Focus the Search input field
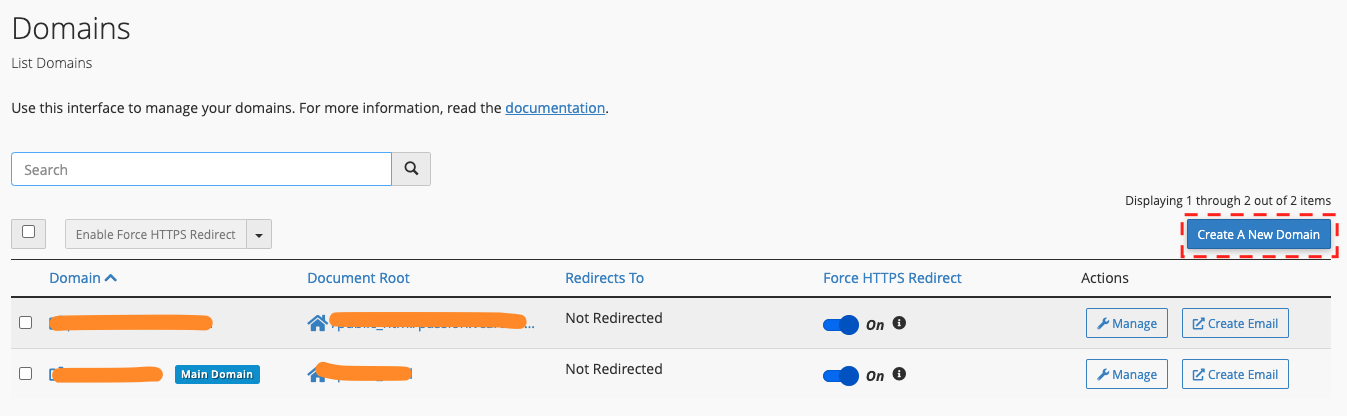 (x=201, y=169)
